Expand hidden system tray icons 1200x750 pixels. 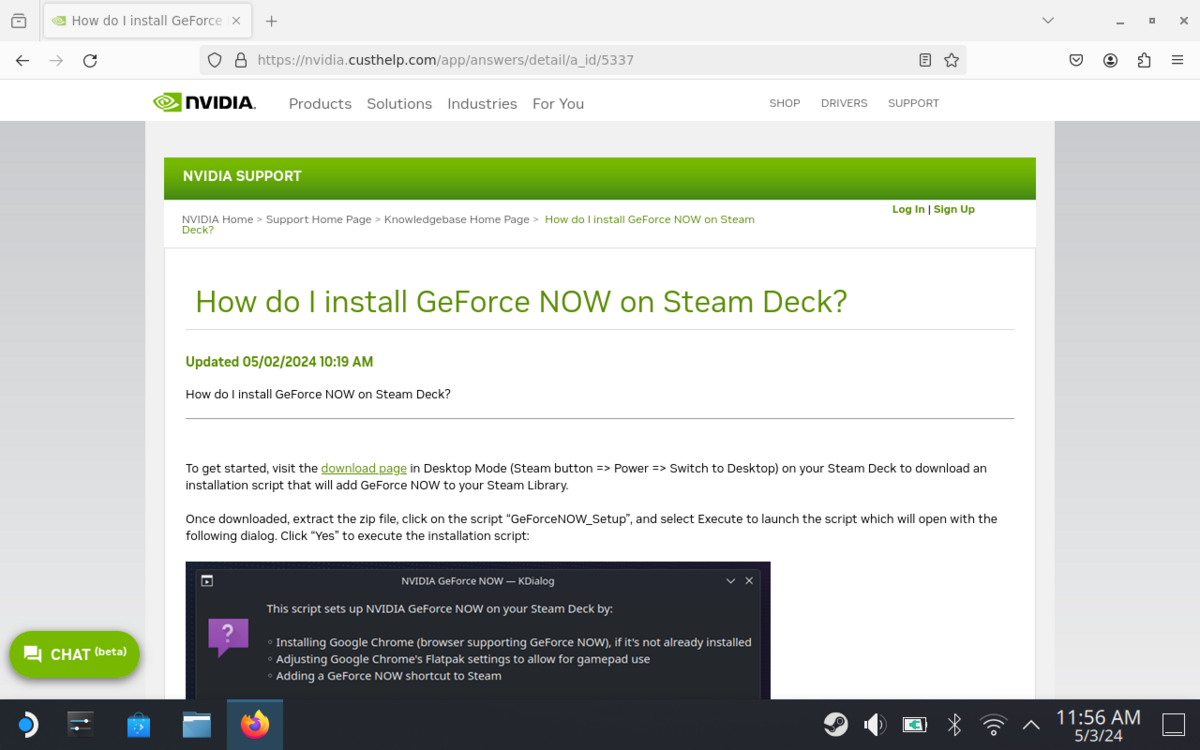(1031, 725)
